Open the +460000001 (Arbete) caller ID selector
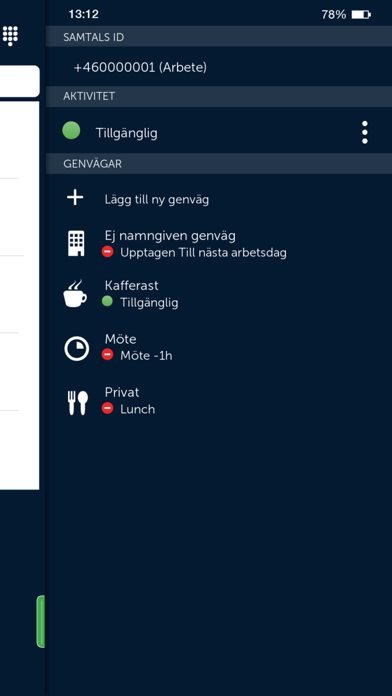 coord(219,67)
